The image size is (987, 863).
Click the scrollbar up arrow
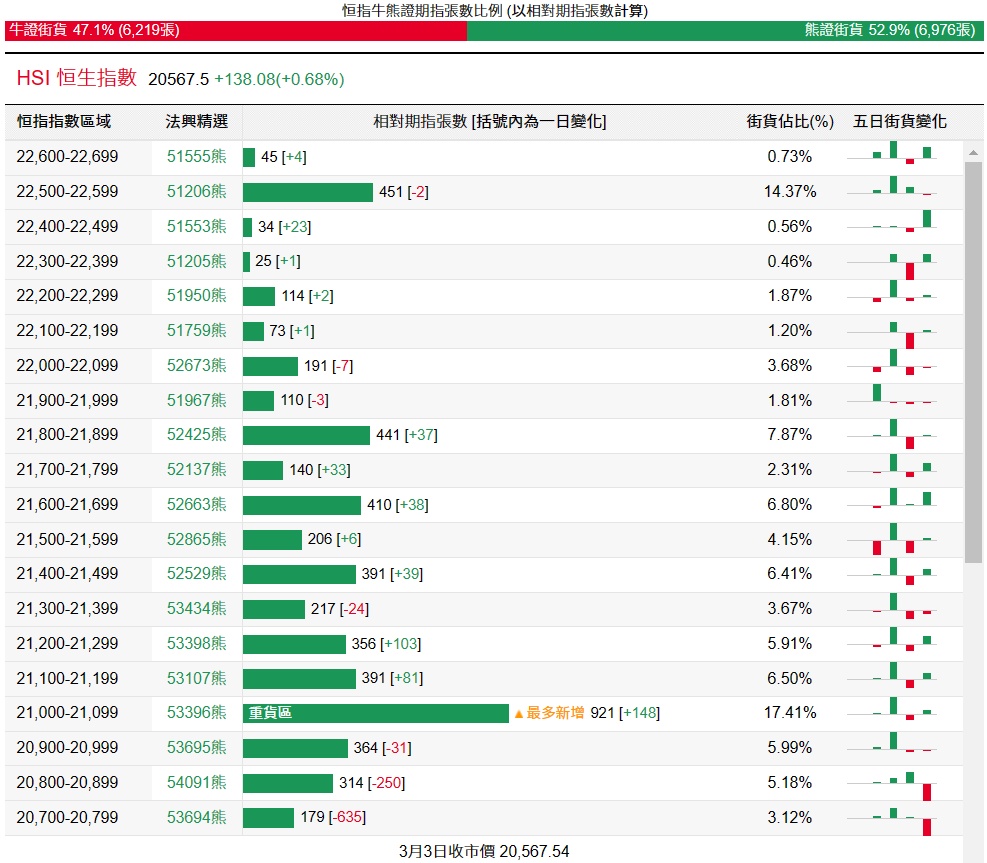[972, 152]
